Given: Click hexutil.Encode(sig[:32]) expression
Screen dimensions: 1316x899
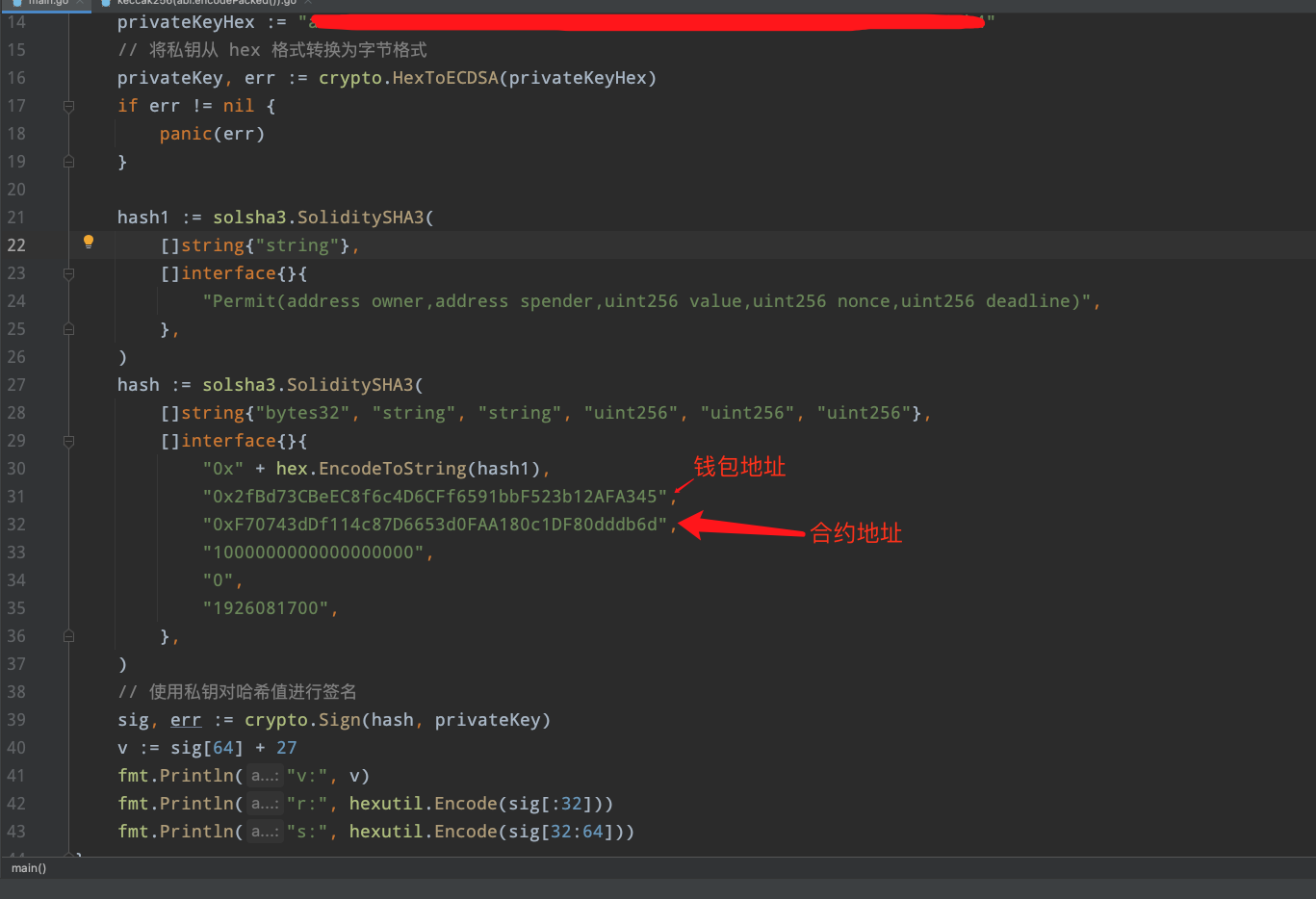Looking at the screenshot, I should click(x=476, y=804).
